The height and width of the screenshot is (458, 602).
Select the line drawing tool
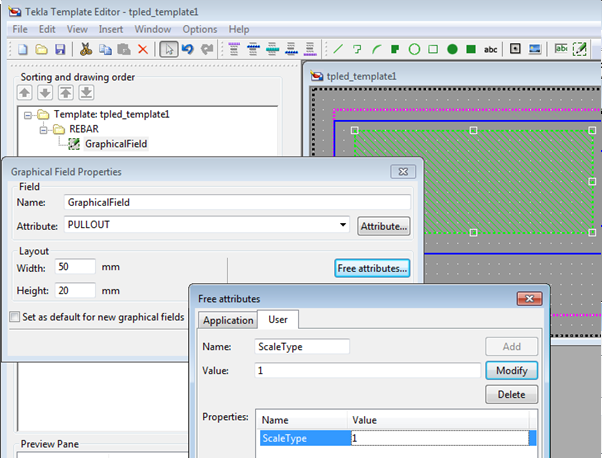pos(338,49)
